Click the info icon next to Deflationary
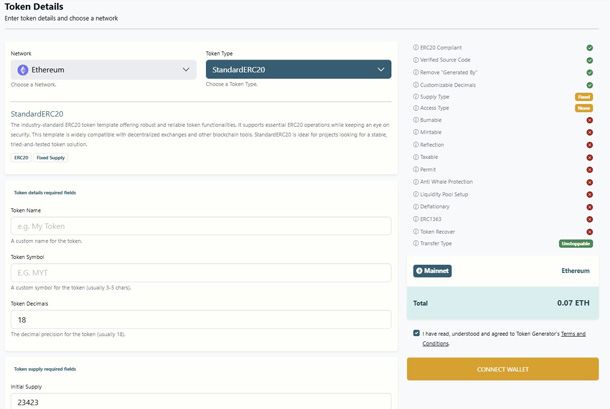 tap(416, 207)
